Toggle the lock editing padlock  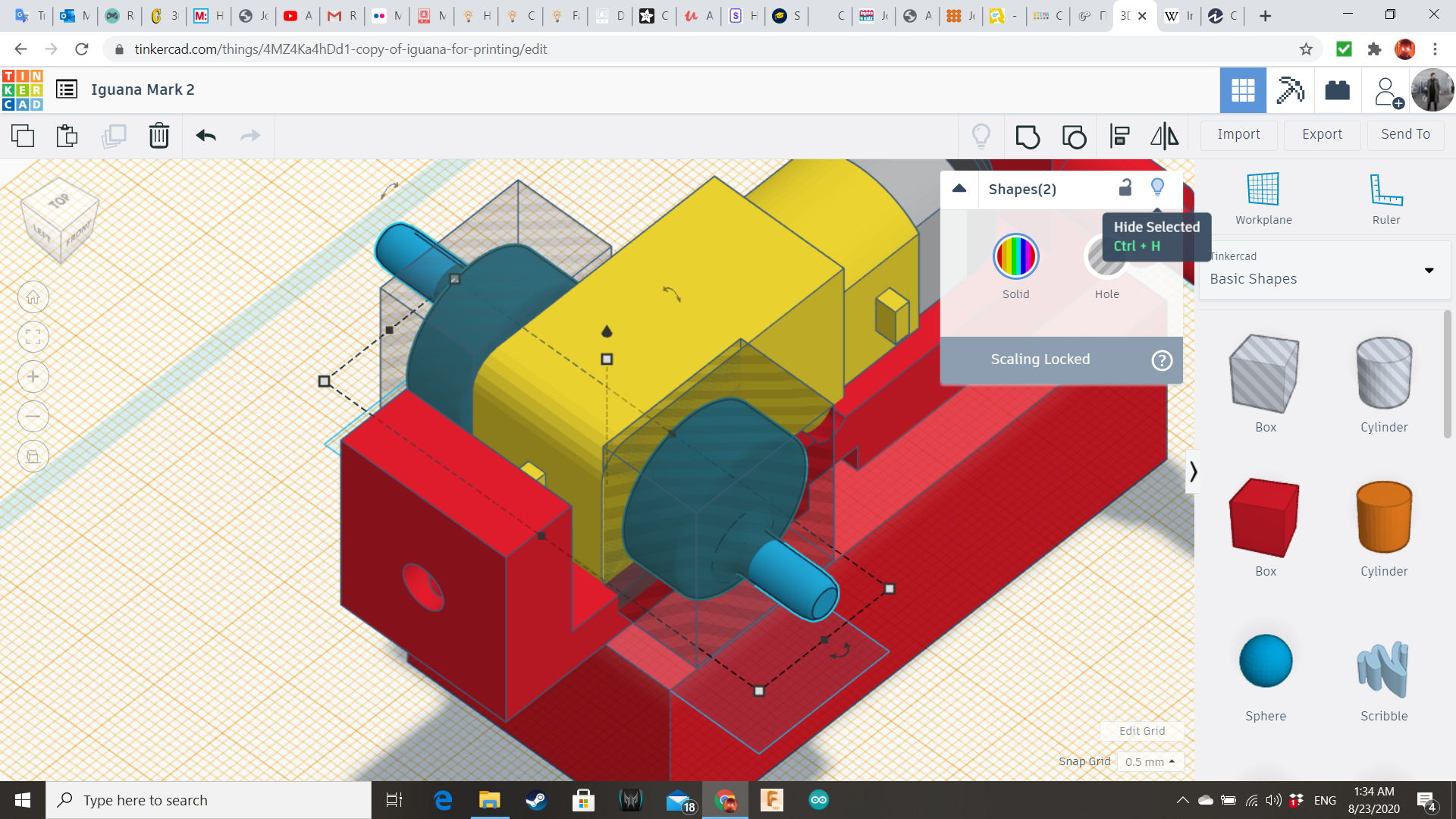click(x=1125, y=187)
